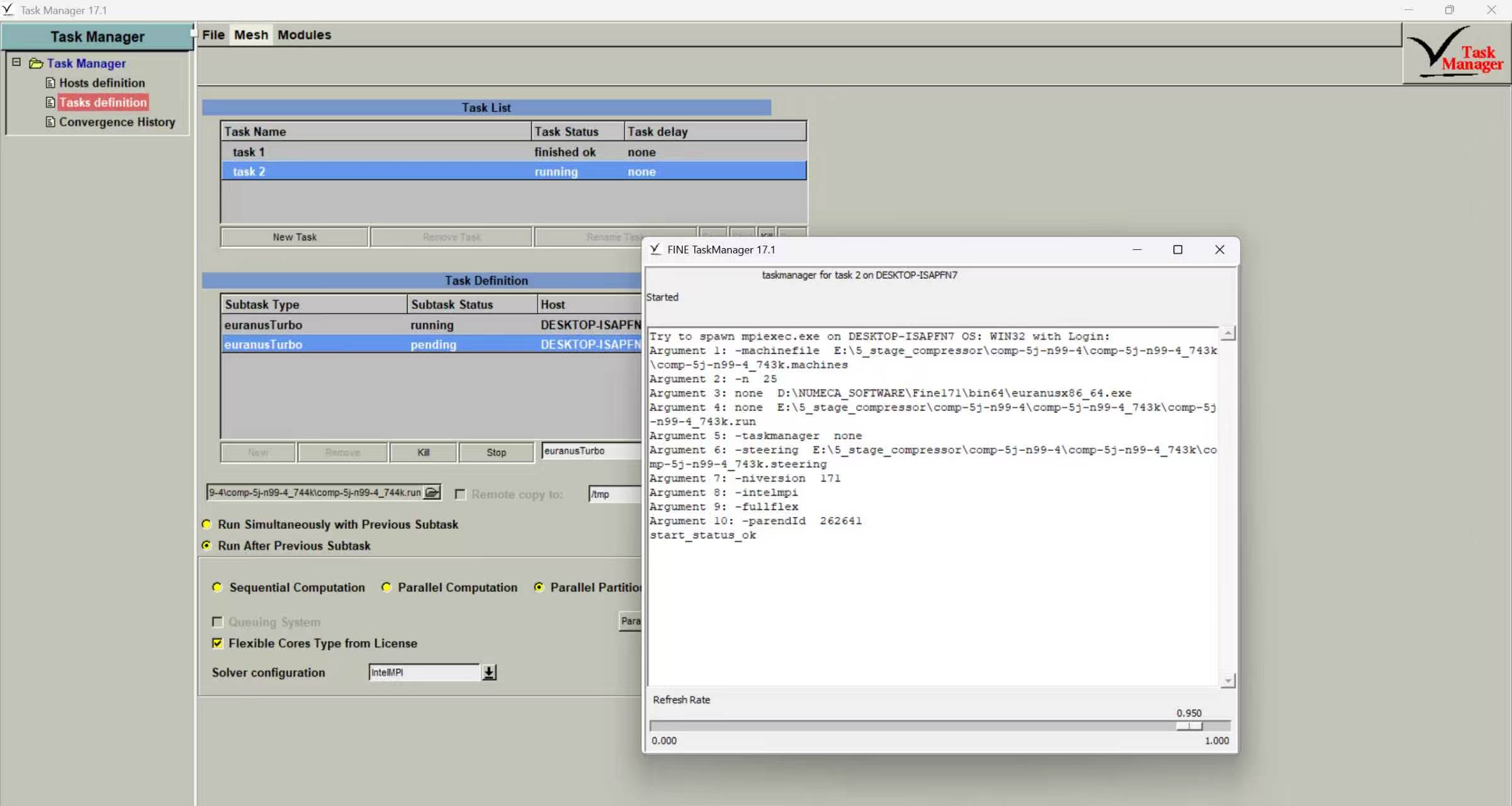This screenshot has height=806, width=1512.
Task: Click the page icon next to Tasks definition
Action: tap(50, 102)
